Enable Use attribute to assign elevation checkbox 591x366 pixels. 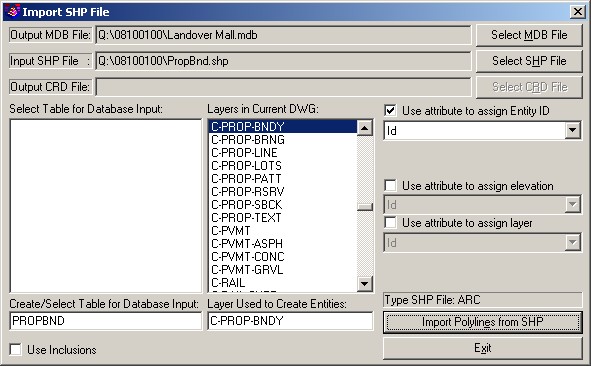pyautogui.click(x=390, y=185)
